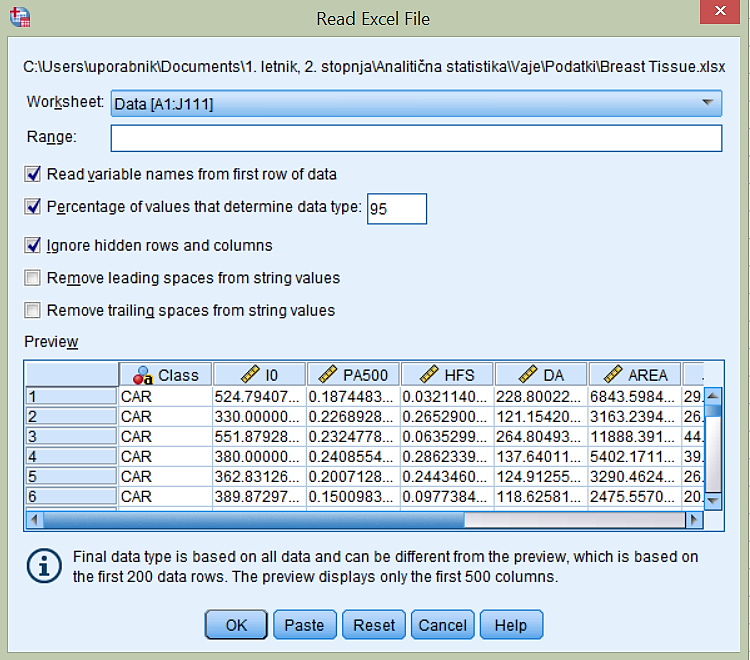This screenshot has height=660, width=750.
Task: Click the scale ruler icon beside I0
Action: point(250,374)
